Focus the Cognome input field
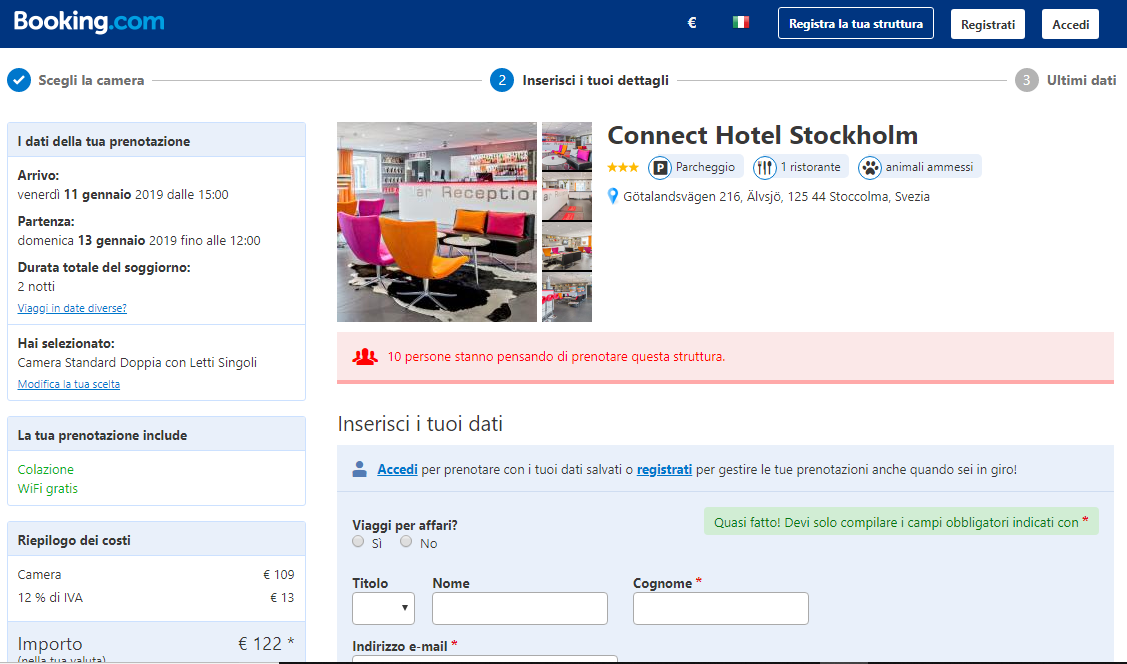Viewport: 1127px width, 664px height. click(x=721, y=609)
